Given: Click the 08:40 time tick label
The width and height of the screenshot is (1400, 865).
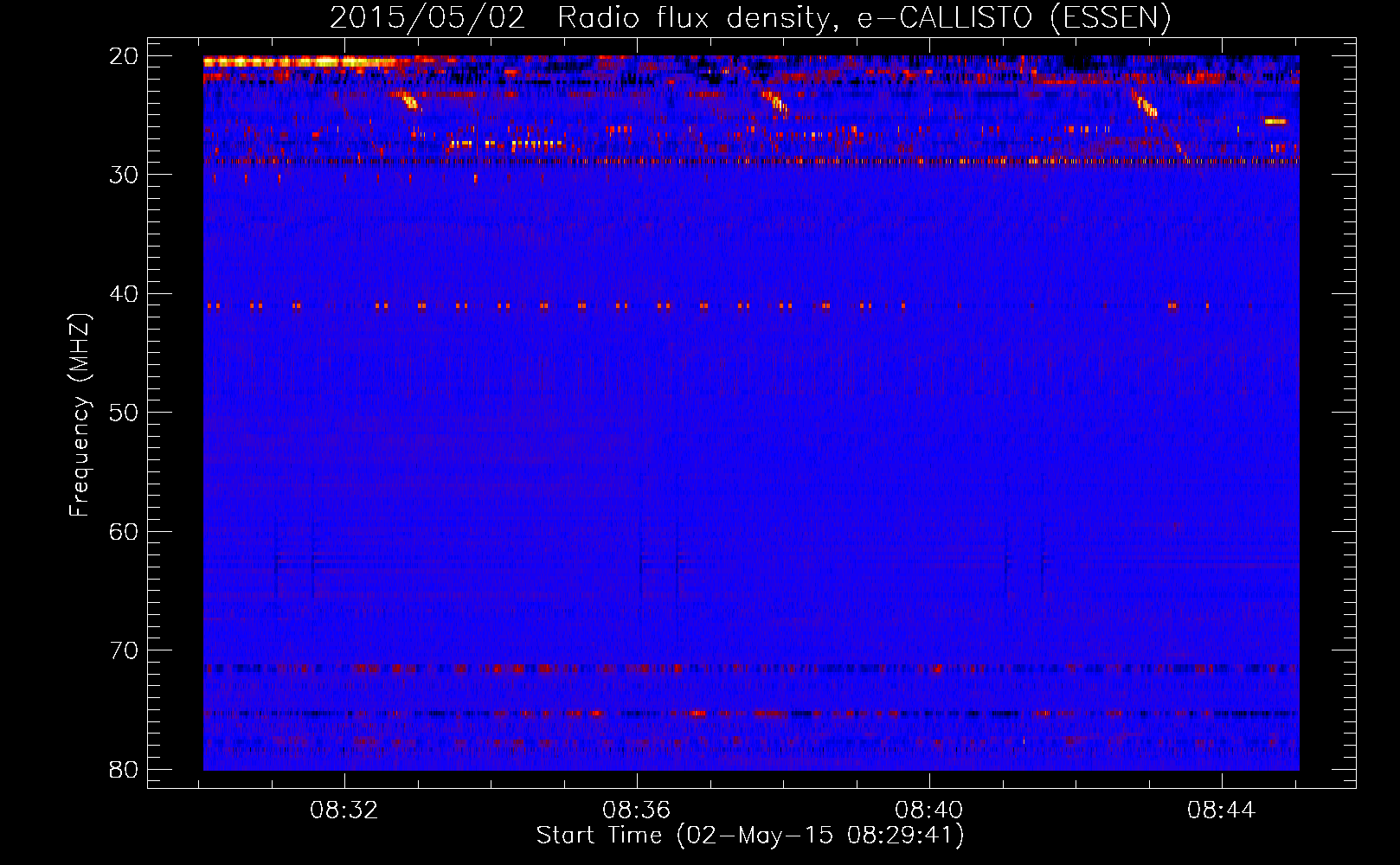Looking at the screenshot, I should tap(929, 811).
